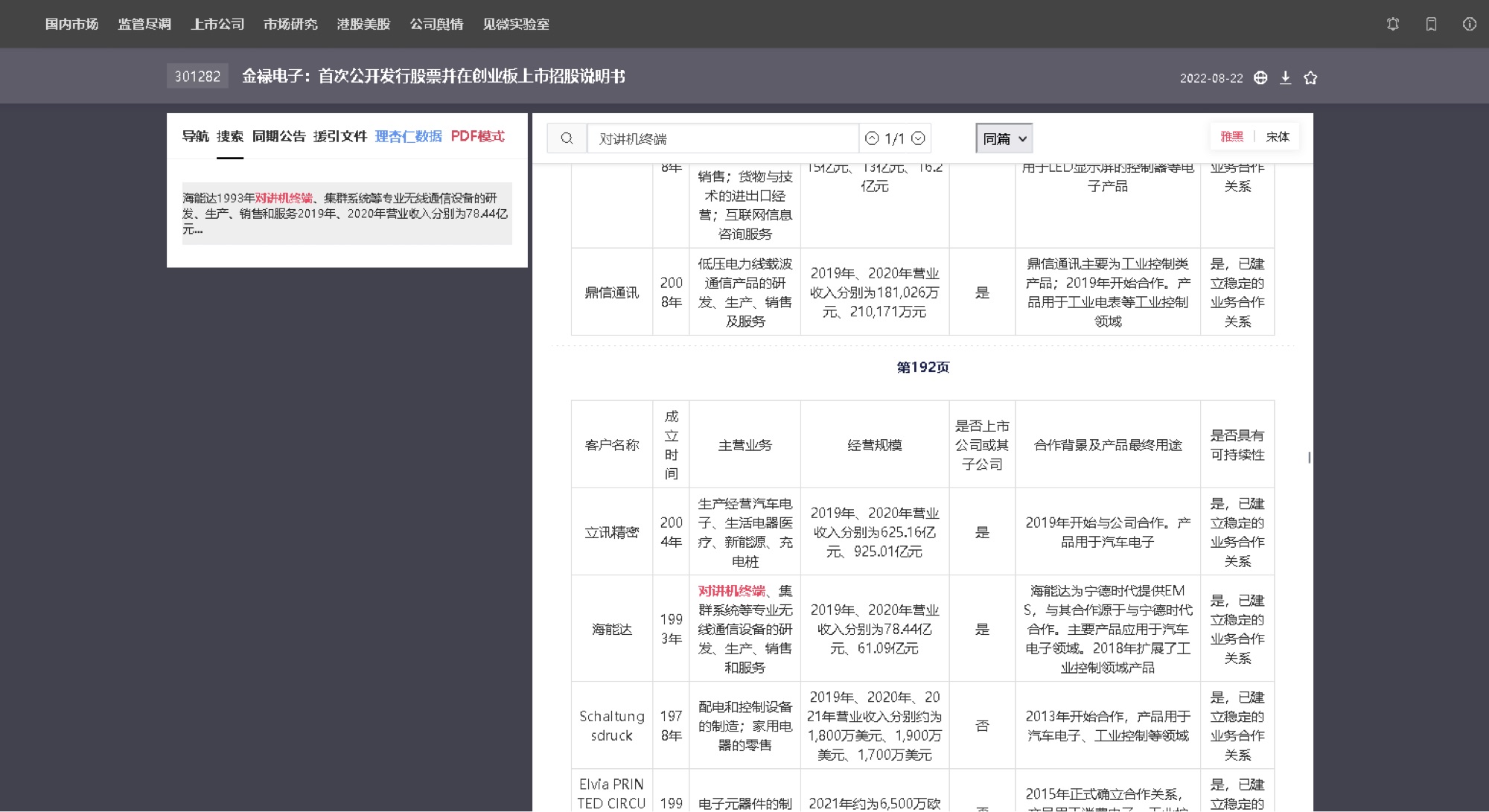Click stock code 301282 badge
1489x812 pixels.
point(197,76)
